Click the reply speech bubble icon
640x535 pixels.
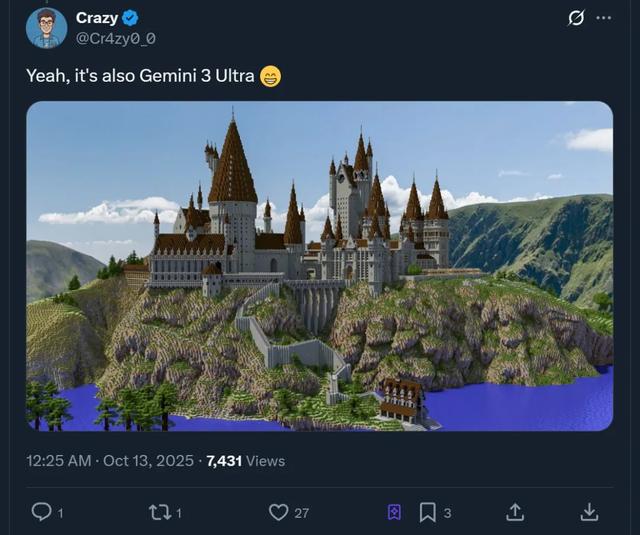point(41,512)
